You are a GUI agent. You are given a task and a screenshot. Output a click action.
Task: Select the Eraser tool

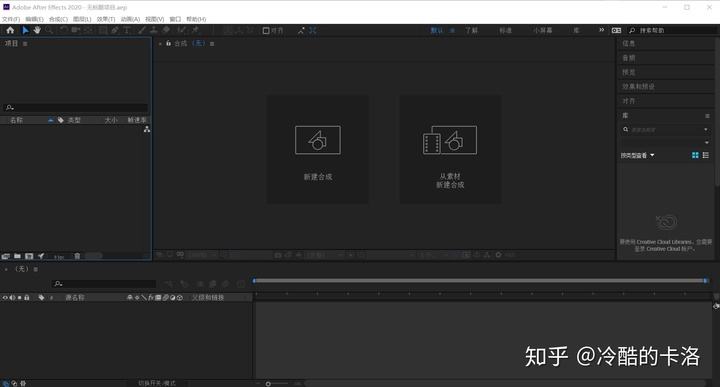[166, 30]
